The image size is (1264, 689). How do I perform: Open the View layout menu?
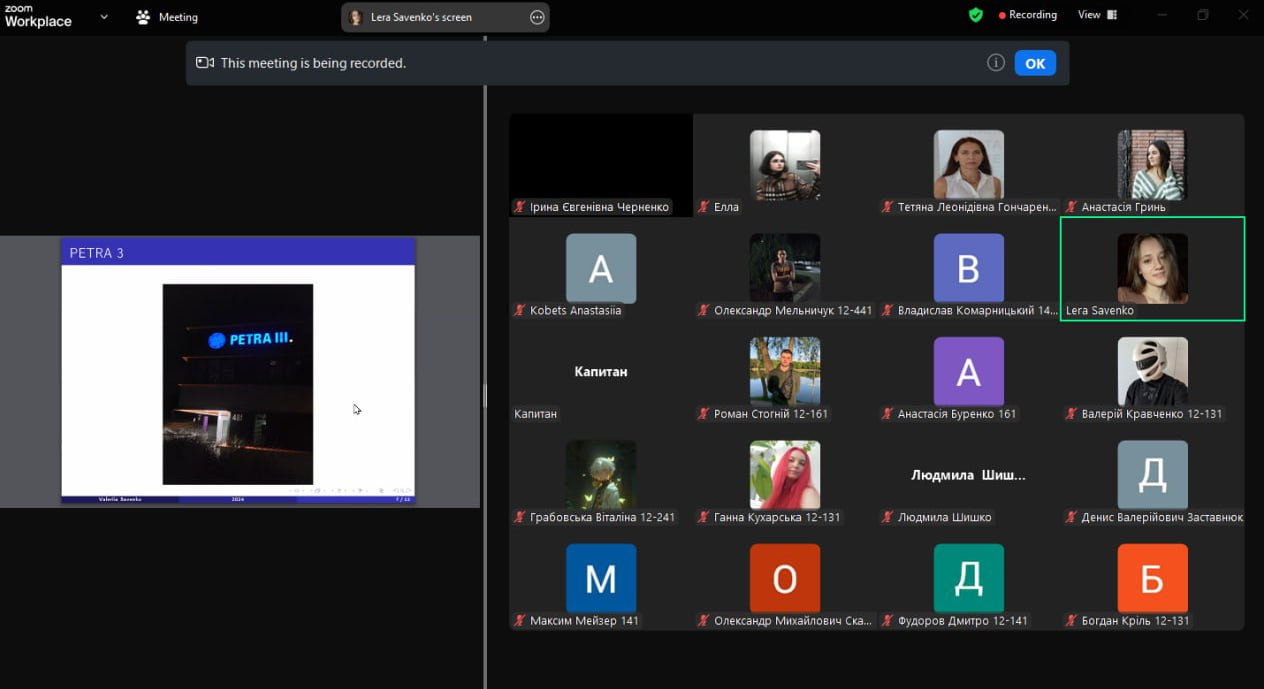1097,15
